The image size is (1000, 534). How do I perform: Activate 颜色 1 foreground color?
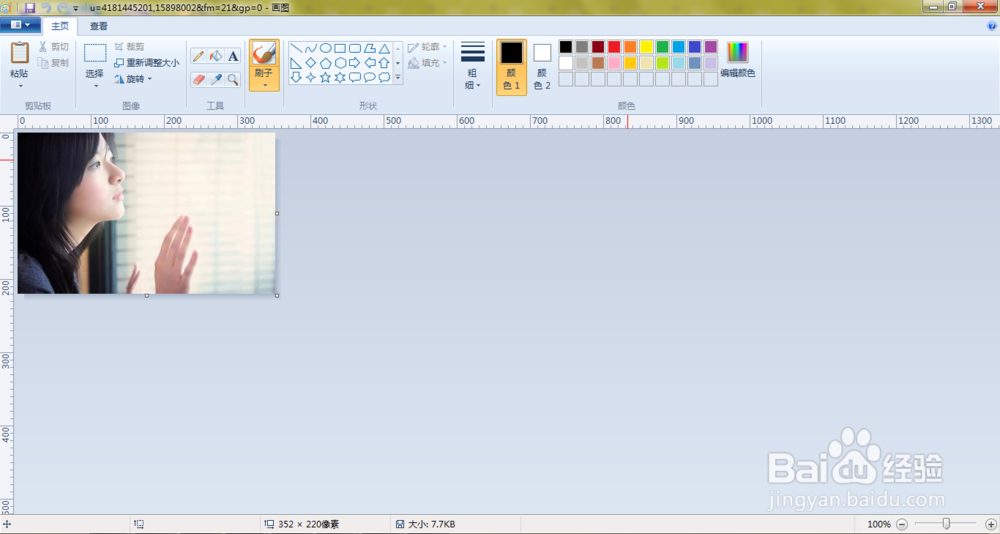tap(511, 67)
